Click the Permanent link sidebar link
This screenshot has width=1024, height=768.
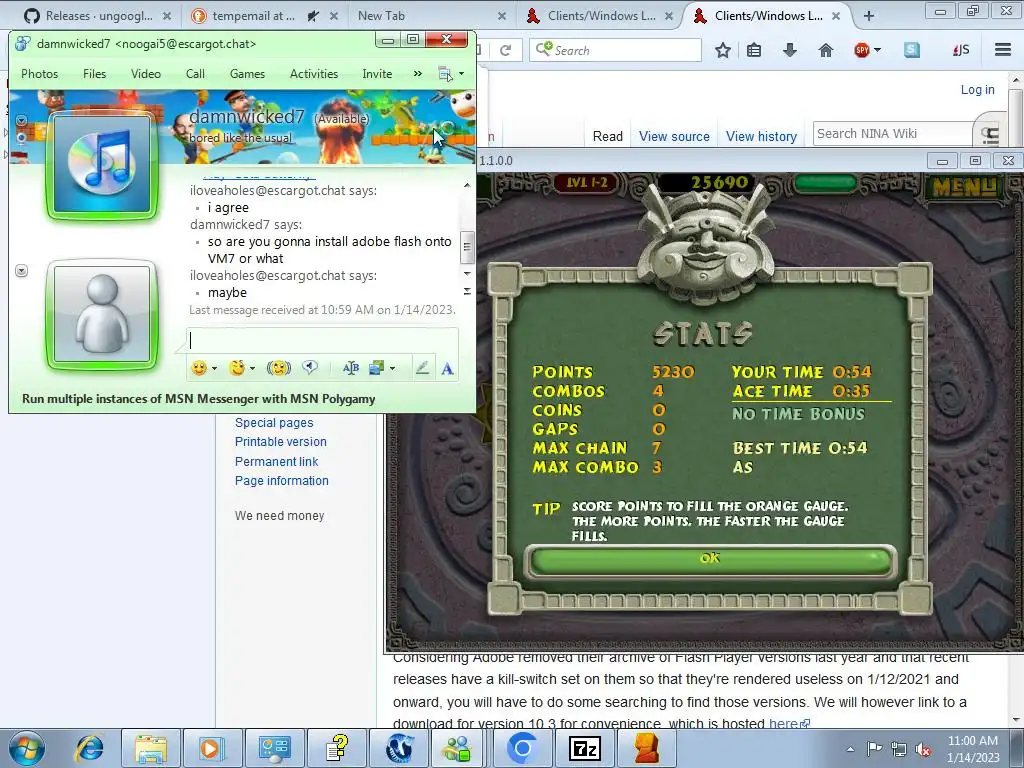click(276, 461)
